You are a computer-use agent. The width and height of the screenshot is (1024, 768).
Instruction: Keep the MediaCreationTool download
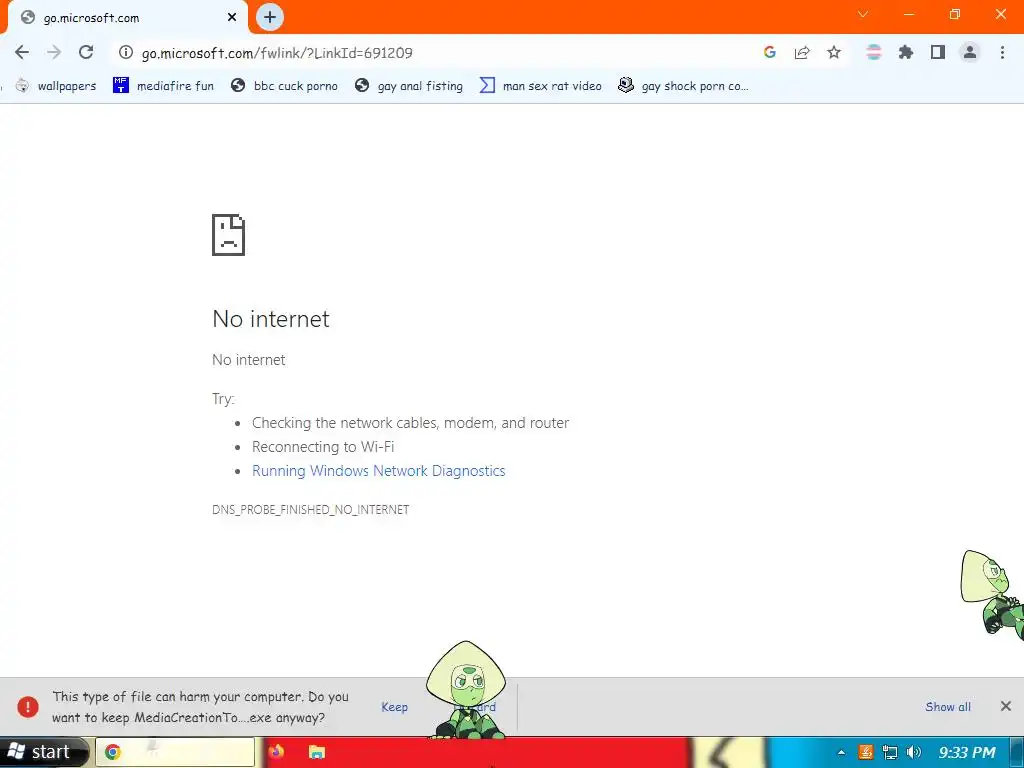tap(394, 707)
